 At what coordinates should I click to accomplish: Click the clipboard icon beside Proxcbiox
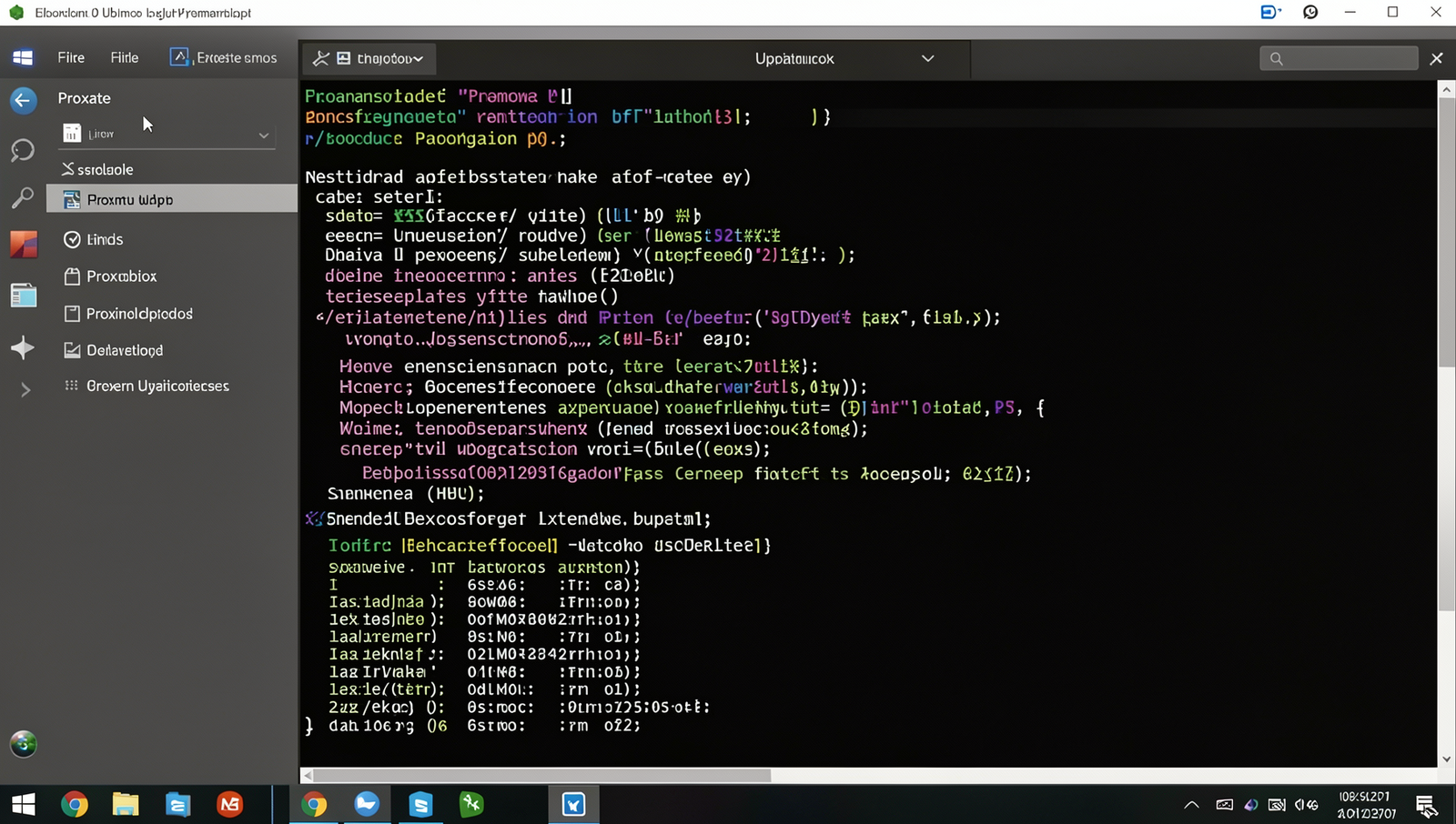pyautogui.click(x=72, y=276)
